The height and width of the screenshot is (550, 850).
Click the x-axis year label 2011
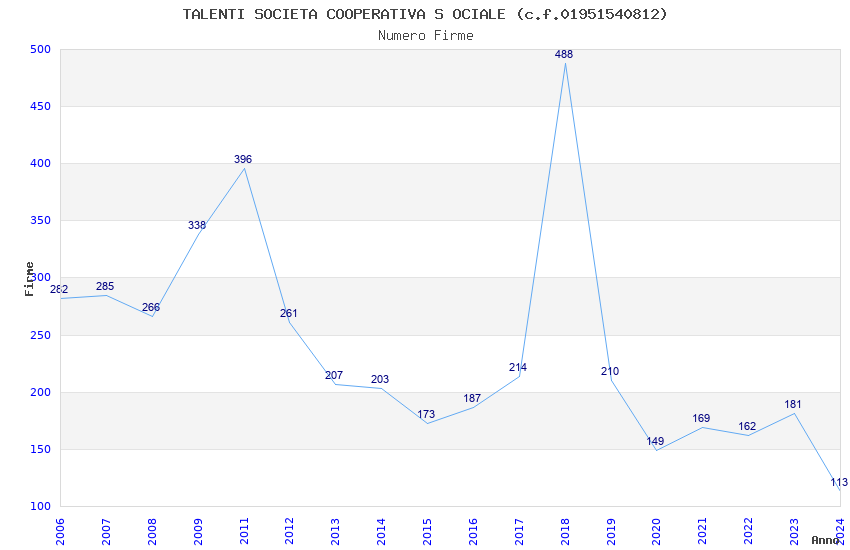[x=244, y=532]
